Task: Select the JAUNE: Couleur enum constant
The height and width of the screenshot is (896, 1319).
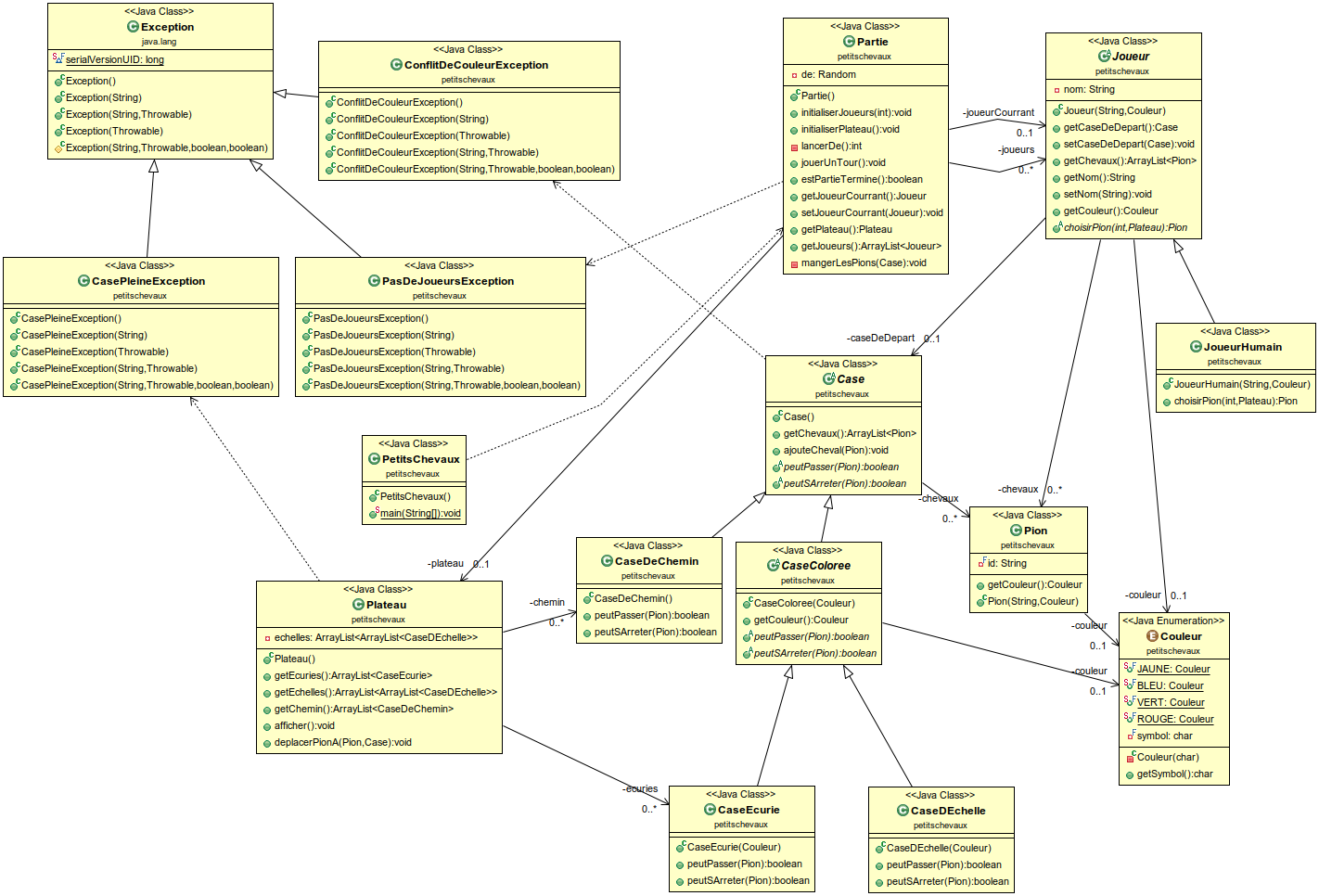Action: (1172, 669)
